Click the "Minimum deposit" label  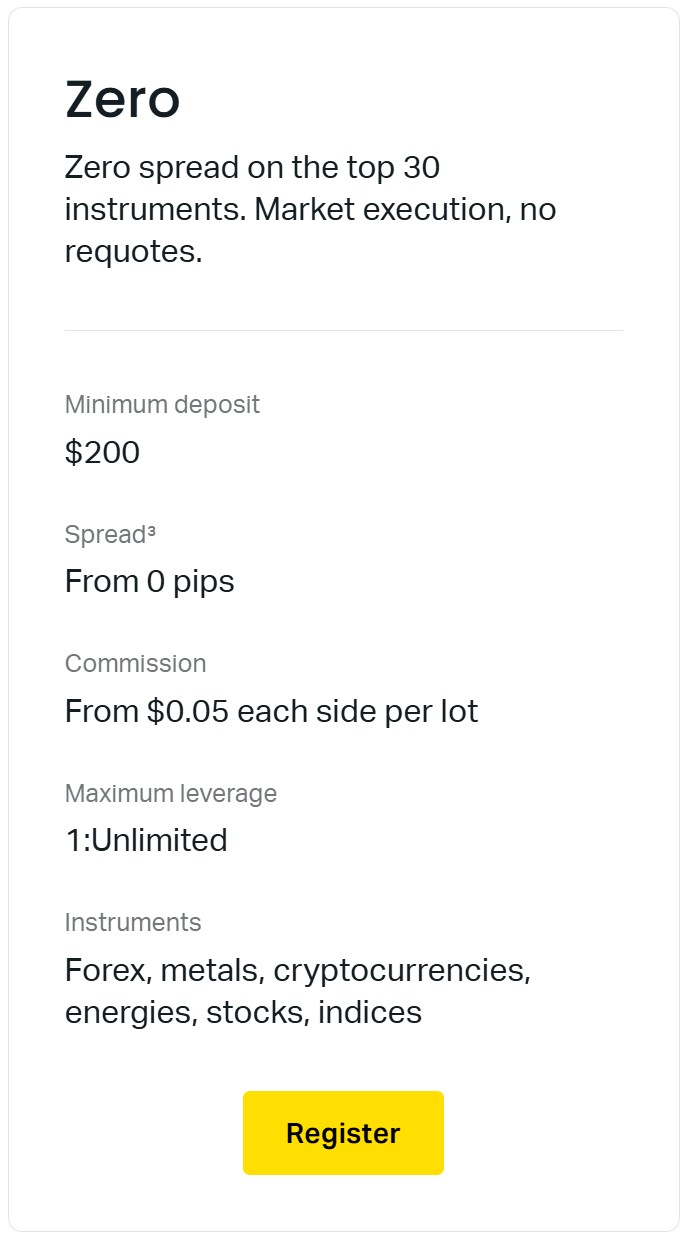[162, 405]
